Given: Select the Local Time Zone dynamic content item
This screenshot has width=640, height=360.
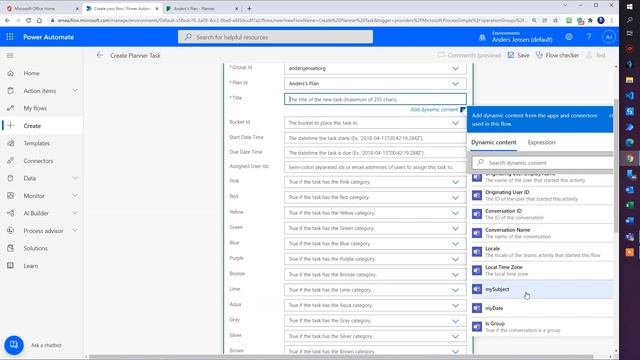Looking at the screenshot, I should (x=542, y=270).
